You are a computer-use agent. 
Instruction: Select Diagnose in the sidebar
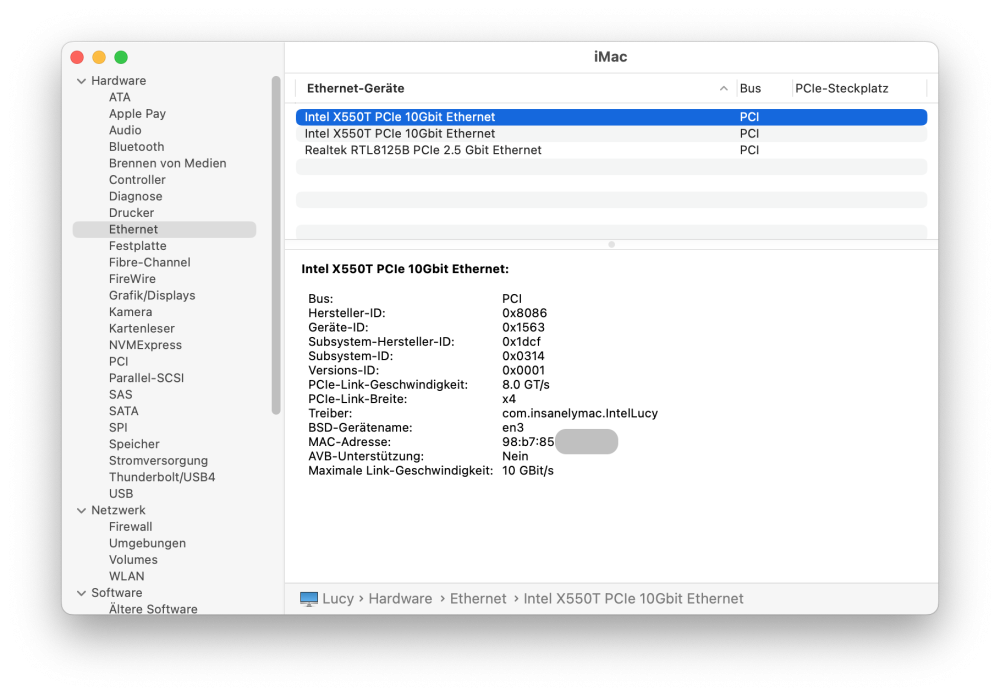(135, 196)
